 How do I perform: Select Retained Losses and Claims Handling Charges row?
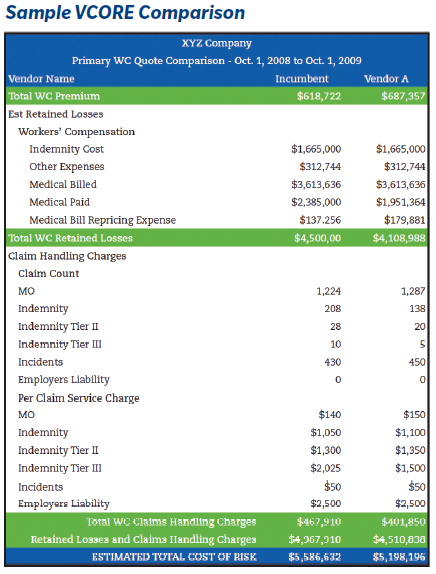[217, 539]
